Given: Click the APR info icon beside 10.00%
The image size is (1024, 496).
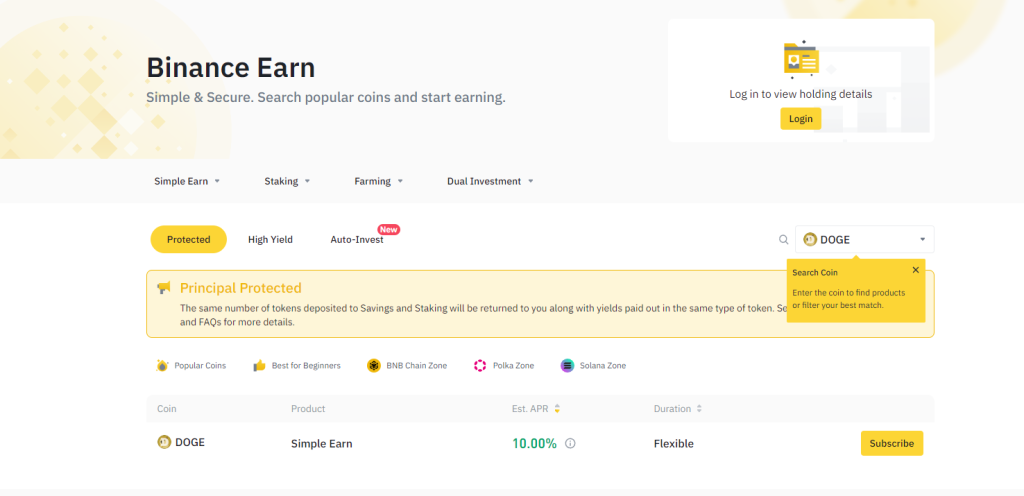Looking at the screenshot, I should (570, 444).
